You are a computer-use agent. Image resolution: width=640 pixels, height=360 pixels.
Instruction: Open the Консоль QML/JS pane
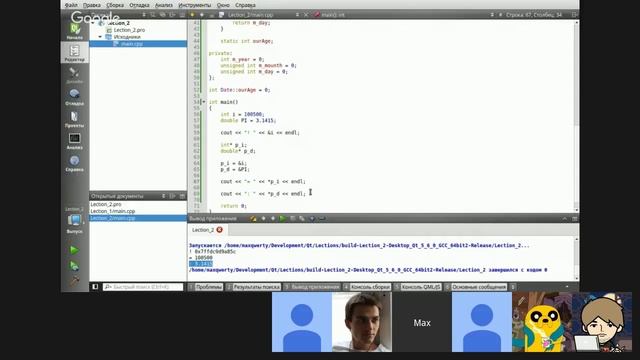pos(418,287)
